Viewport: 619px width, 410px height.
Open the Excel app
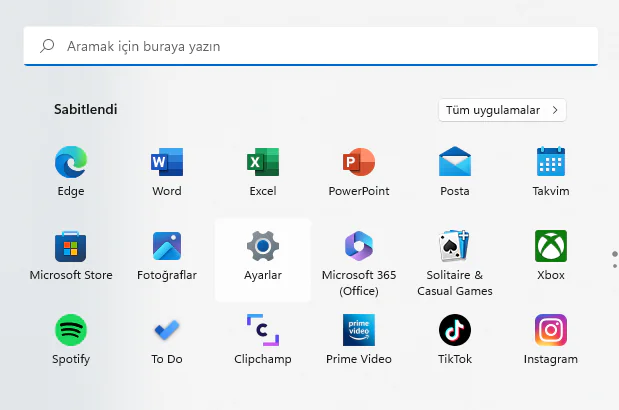click(263, 171)
